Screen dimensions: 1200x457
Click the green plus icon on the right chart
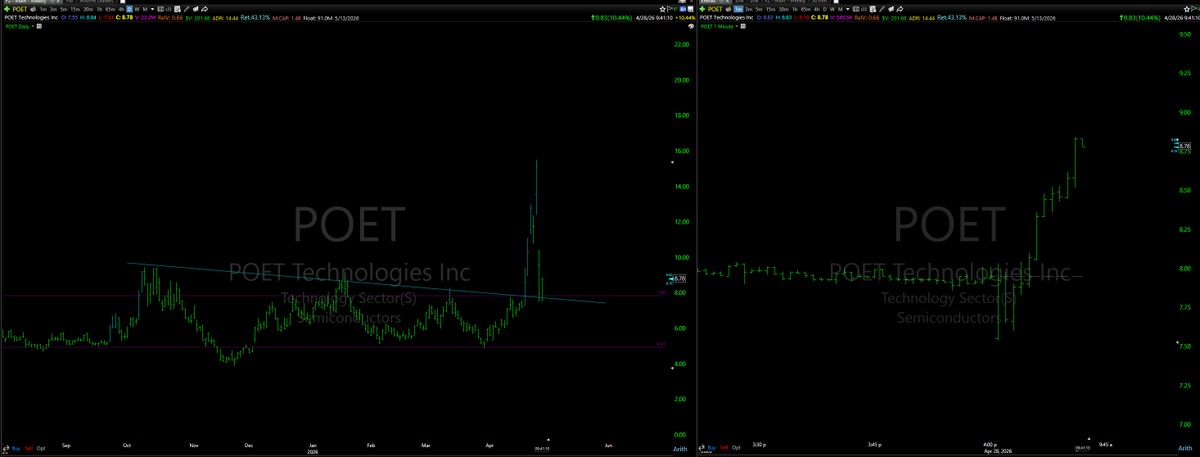[703, 9]
